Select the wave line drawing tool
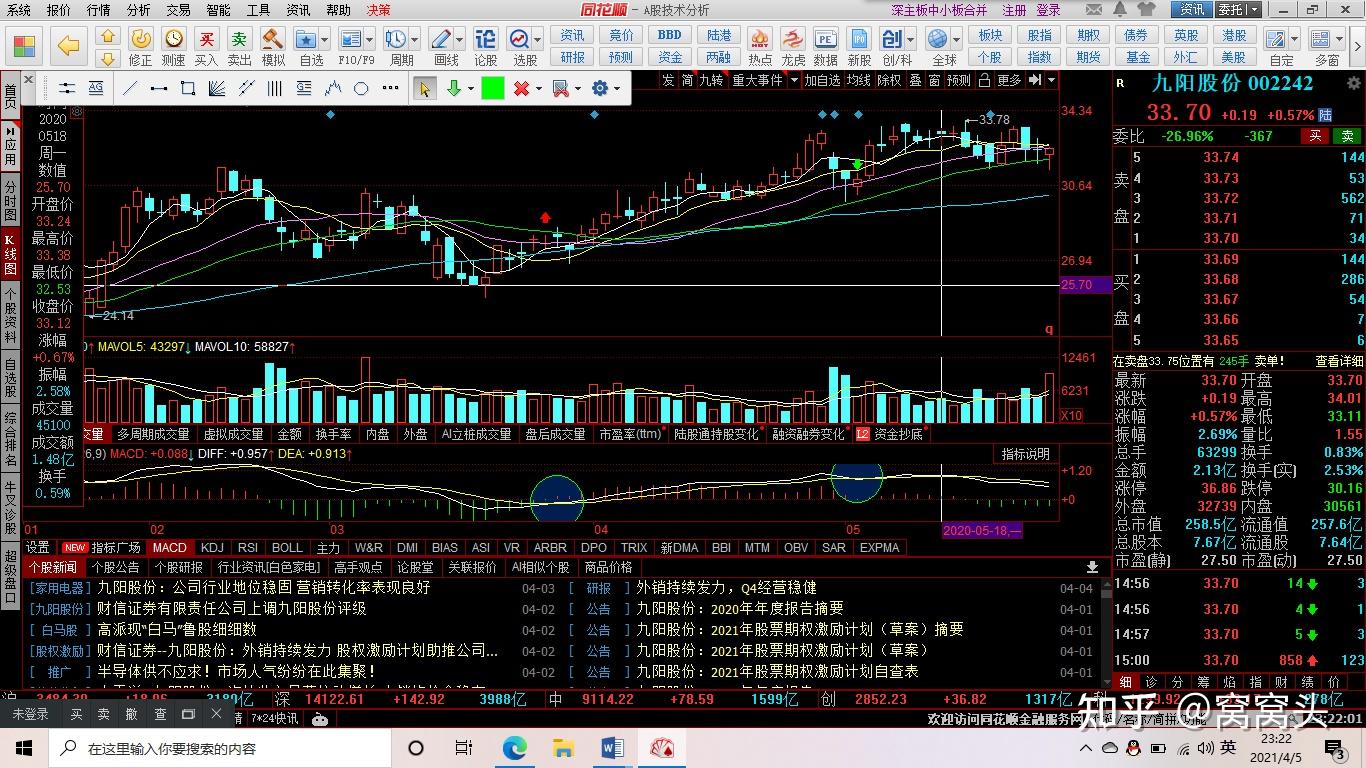This screenshot has width=1366, height=768. pos(332,88)
